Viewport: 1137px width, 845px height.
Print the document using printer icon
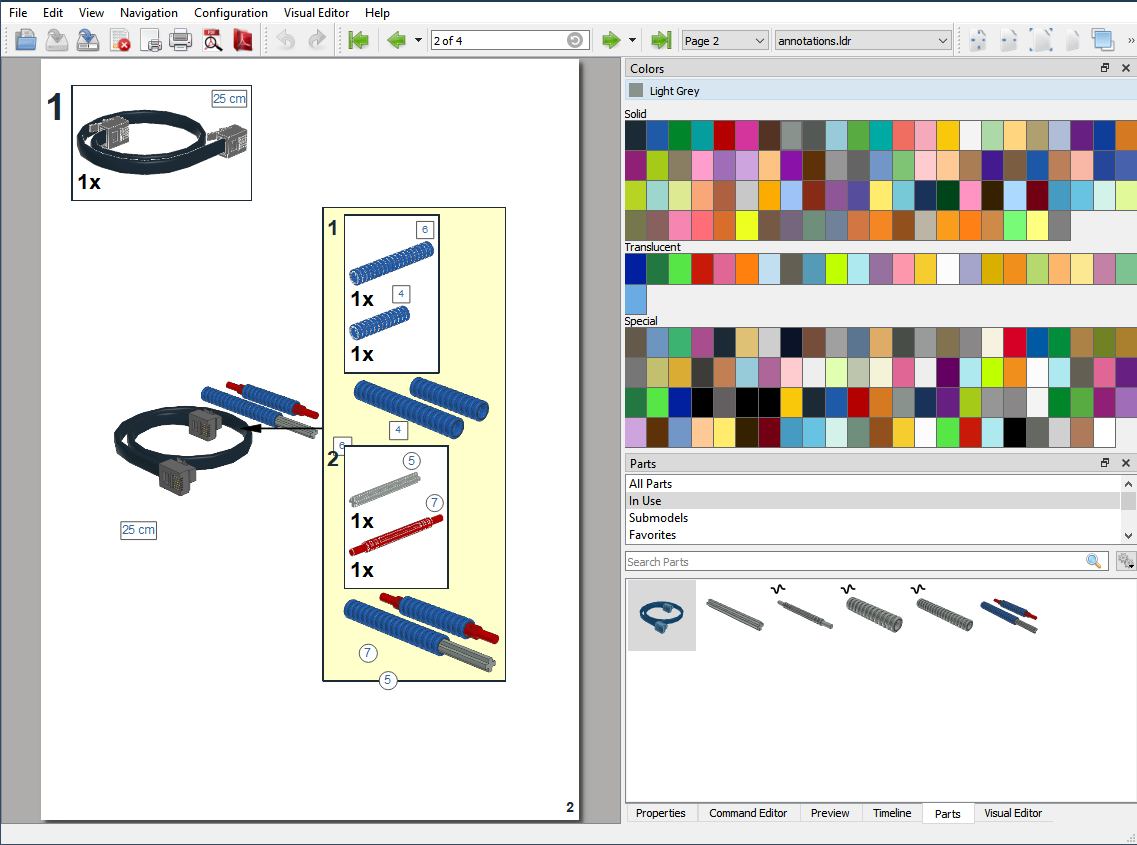click(181, 40)
